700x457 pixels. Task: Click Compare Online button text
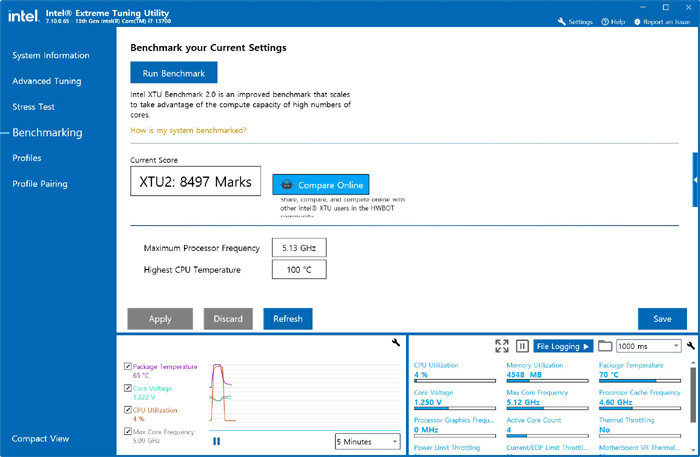pyautogui.click(x=330, y=185)
